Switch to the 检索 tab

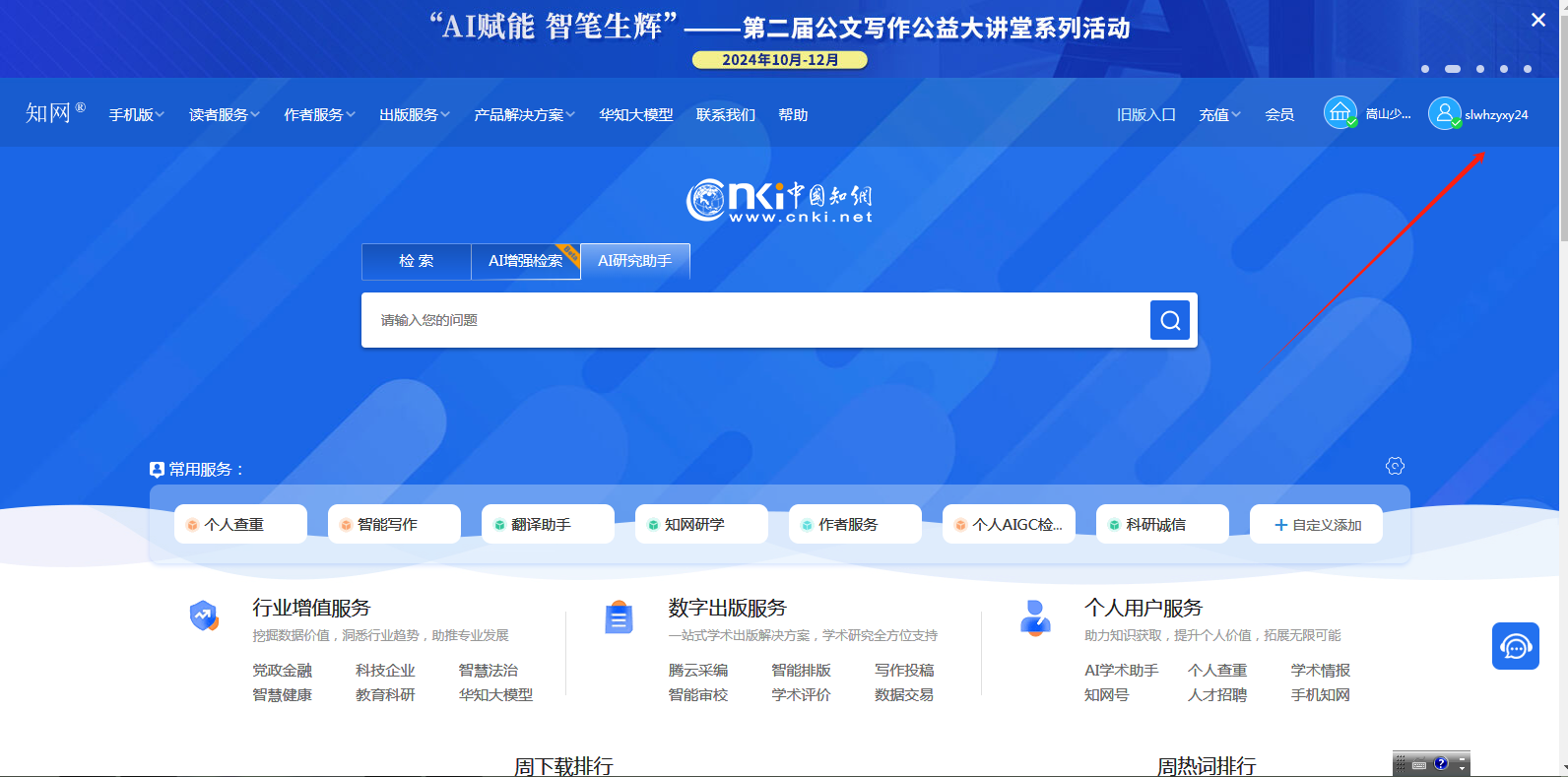tap(417, 261)
